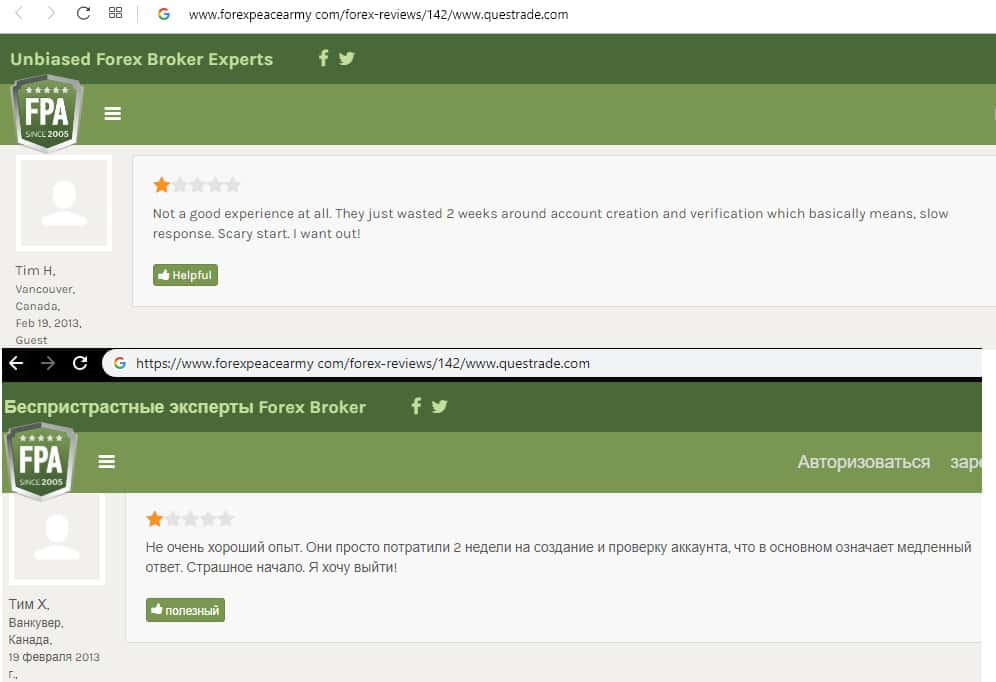Click the FPA shield logo in the English page
The height and width of the screenshot is (682, 996).
[47, 113]
